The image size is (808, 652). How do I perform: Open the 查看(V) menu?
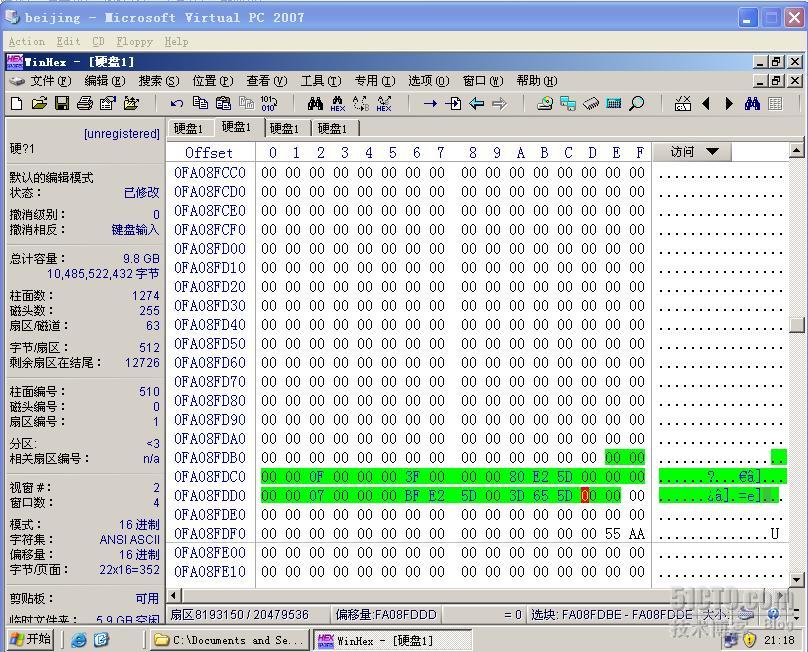[267, 81]
